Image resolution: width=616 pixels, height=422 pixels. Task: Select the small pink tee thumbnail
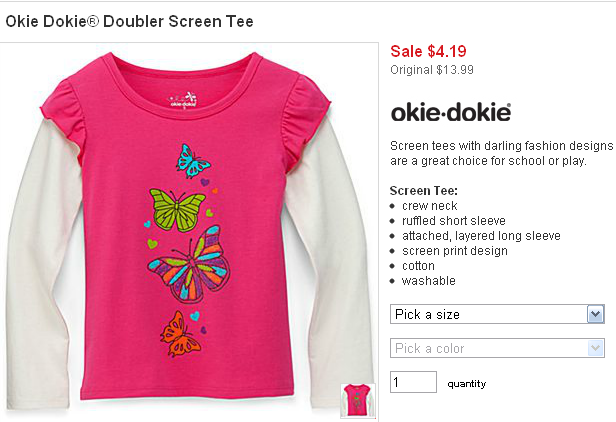pyautogui.click(x=358, y=400)
